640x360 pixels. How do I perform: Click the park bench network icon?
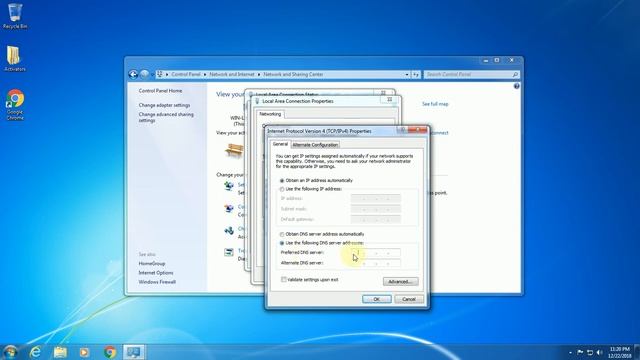tap(234, 150)
